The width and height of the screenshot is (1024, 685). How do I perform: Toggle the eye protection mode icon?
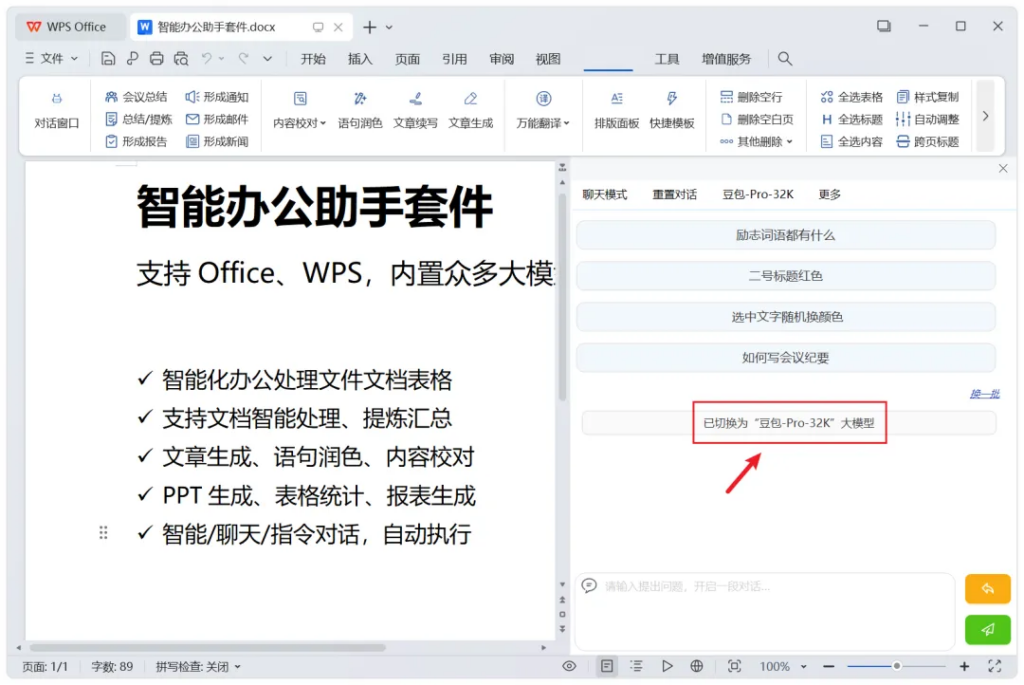569,666
